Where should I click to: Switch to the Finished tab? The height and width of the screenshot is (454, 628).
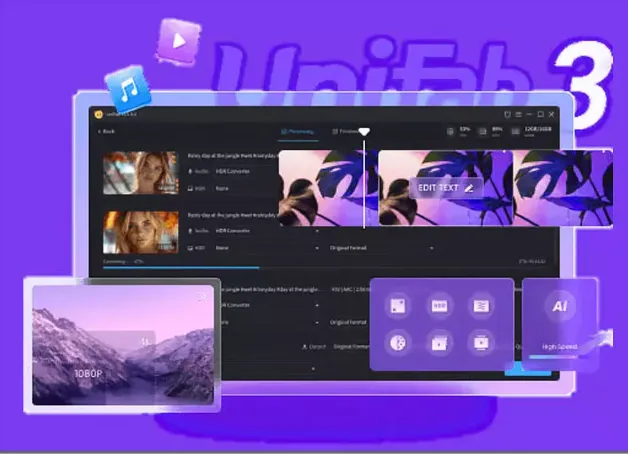[345, 131]
